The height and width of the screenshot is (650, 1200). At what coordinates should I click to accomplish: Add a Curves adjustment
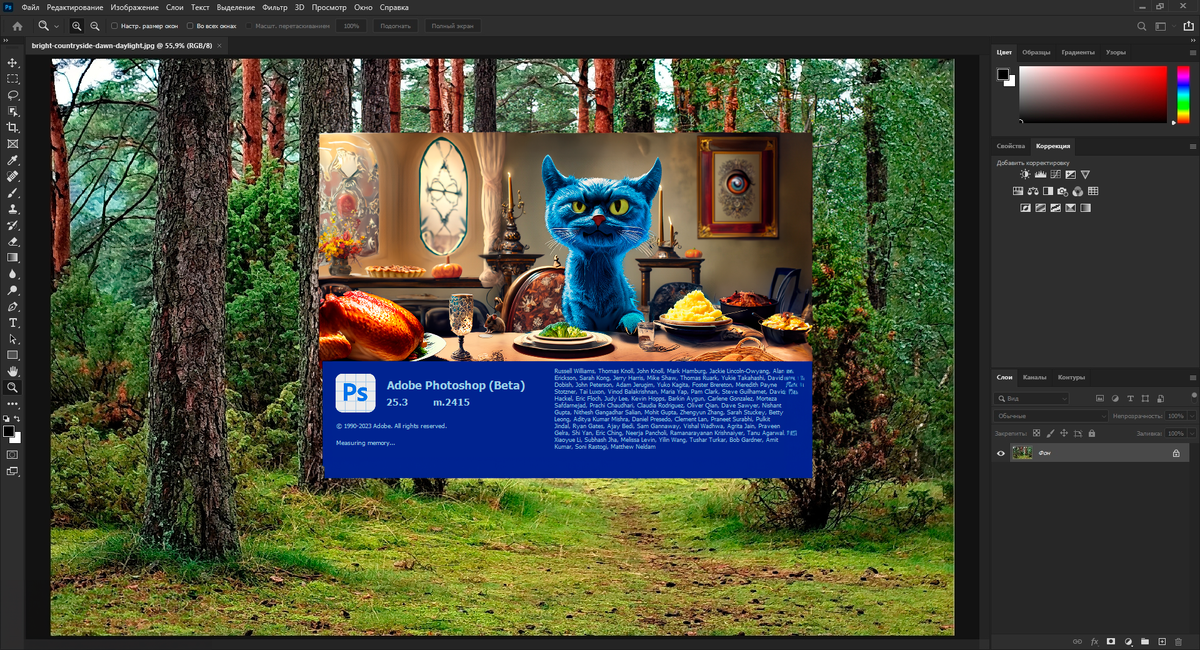pyautogui.click(x=1055, y=175)
